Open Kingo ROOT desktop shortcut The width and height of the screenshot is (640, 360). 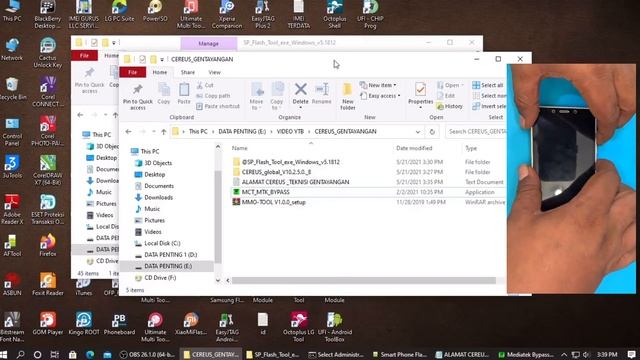click(x=84, y=323)
